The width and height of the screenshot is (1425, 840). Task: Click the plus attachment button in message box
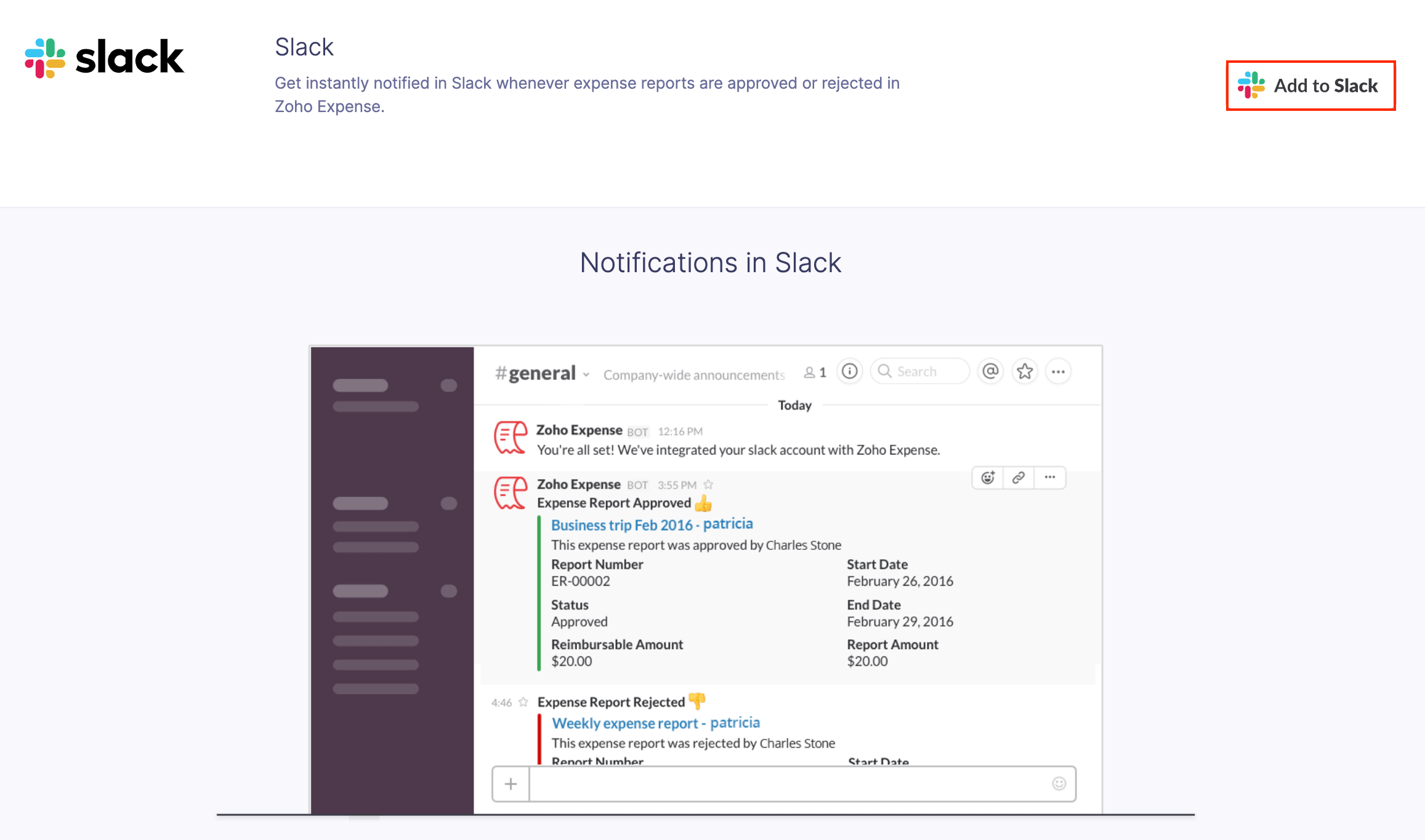[511, 784]
